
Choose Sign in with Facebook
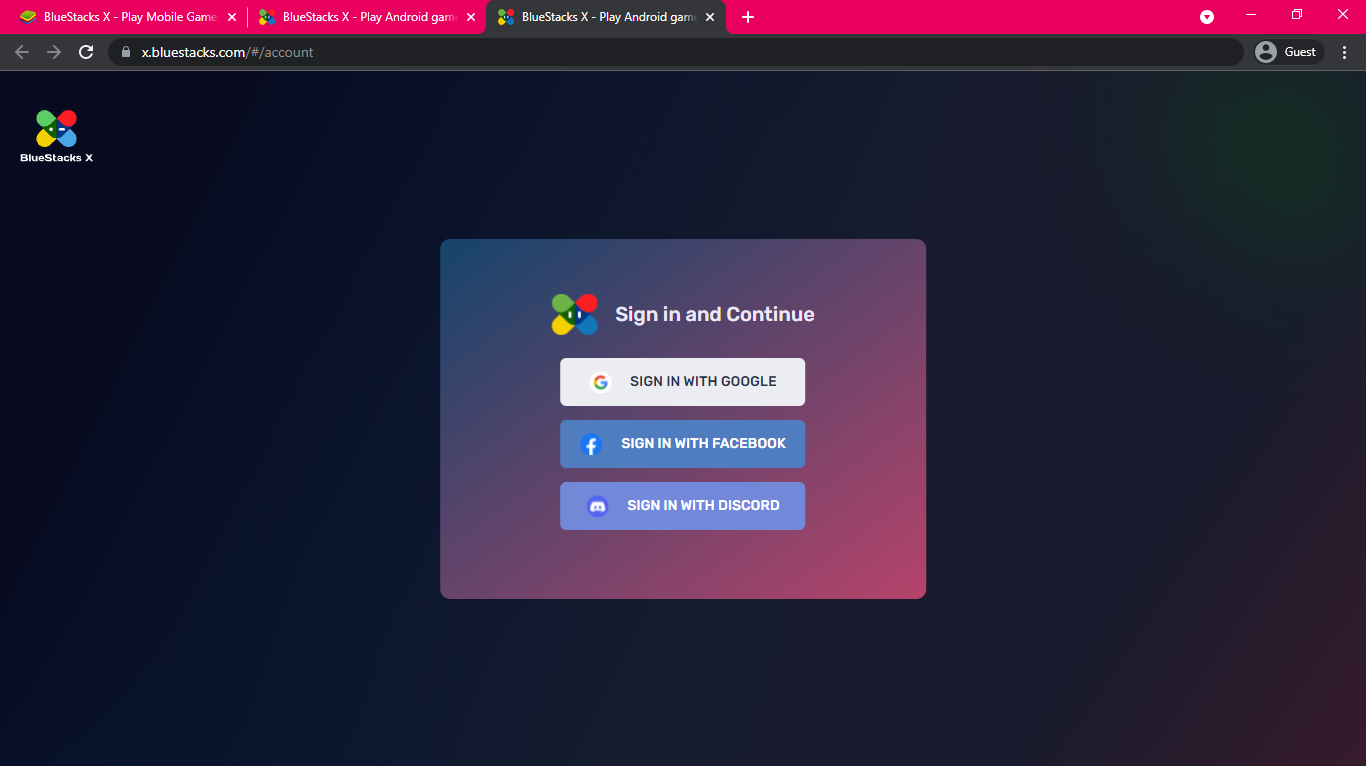(682, 444)
